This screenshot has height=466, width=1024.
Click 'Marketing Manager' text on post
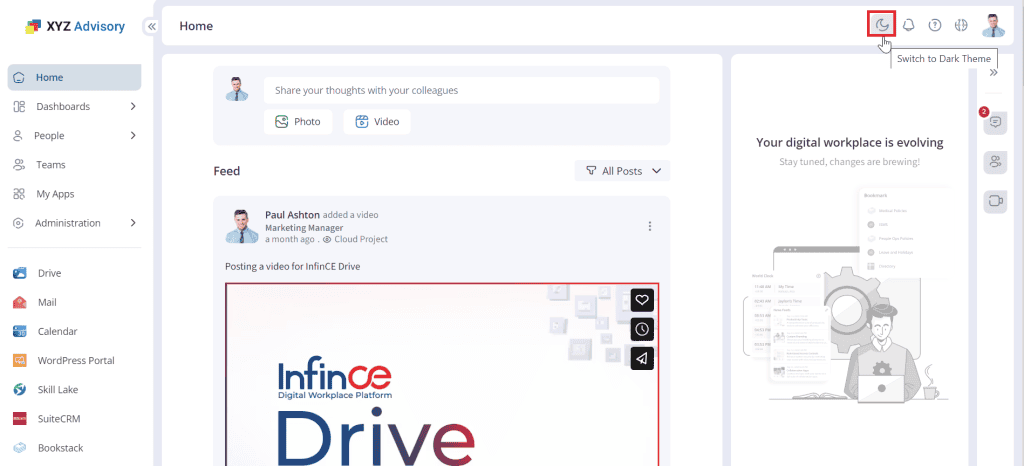coord(304,228)
